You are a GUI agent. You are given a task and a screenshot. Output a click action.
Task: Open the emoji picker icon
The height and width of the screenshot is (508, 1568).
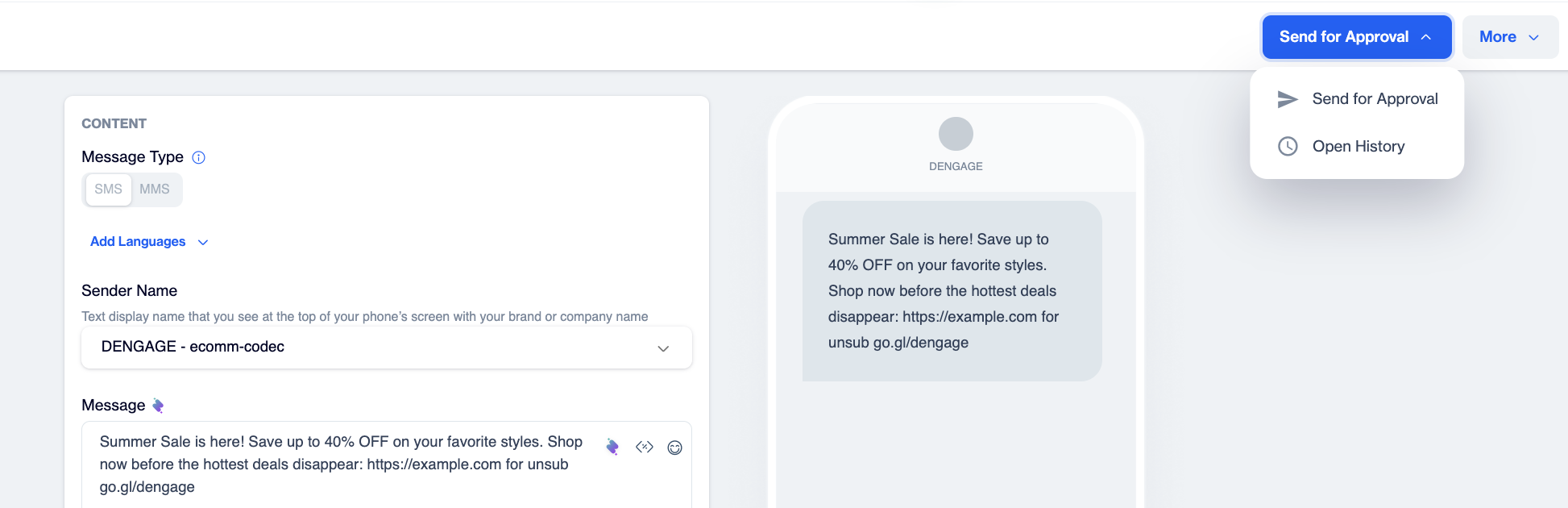[x=675, y=448]
